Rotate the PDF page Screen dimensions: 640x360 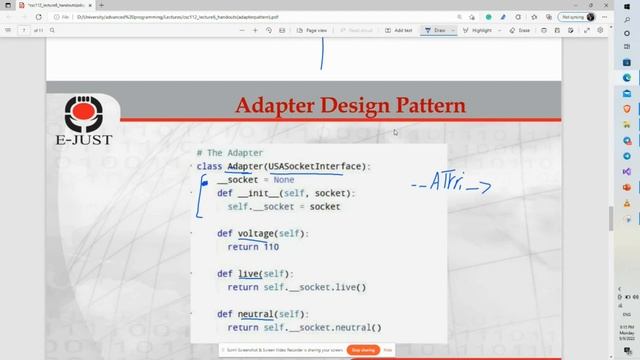269,30
